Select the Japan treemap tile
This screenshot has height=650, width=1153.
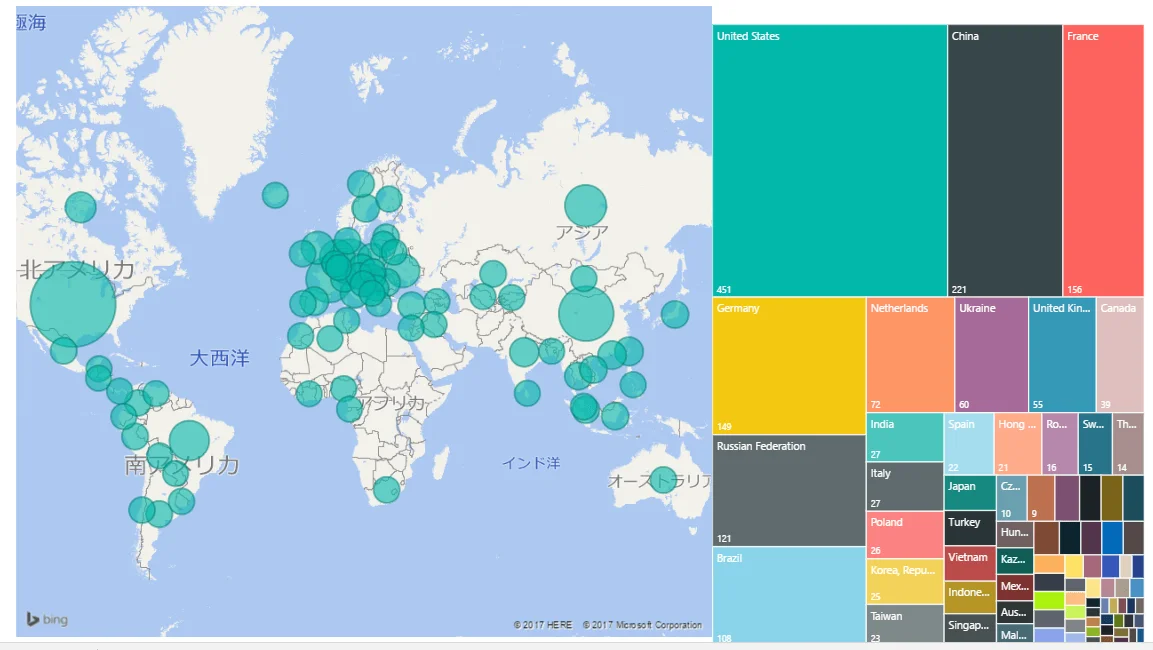point(970,493)
